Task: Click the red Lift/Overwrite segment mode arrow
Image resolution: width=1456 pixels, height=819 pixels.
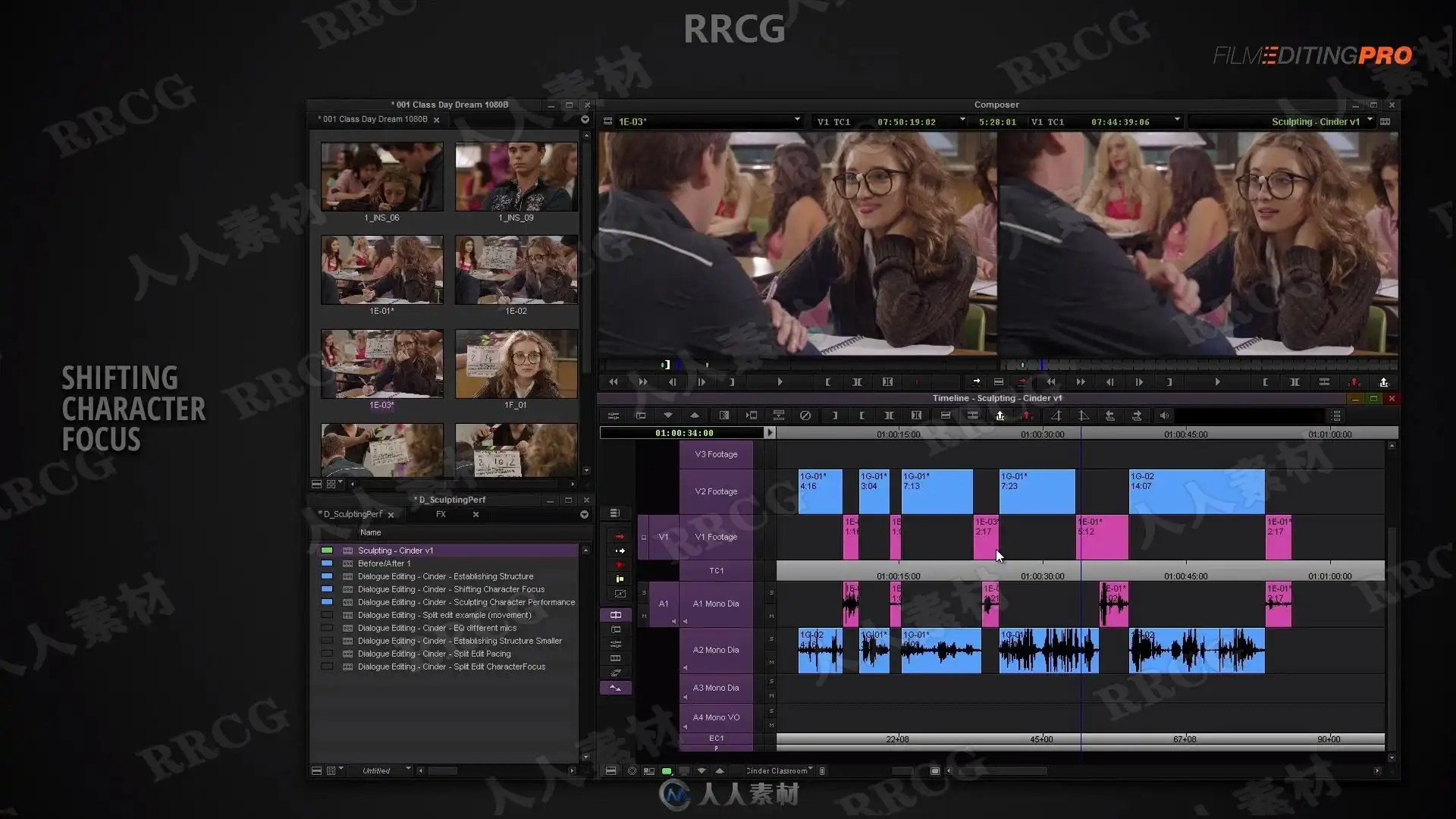Action: click(x=619, y=536)
